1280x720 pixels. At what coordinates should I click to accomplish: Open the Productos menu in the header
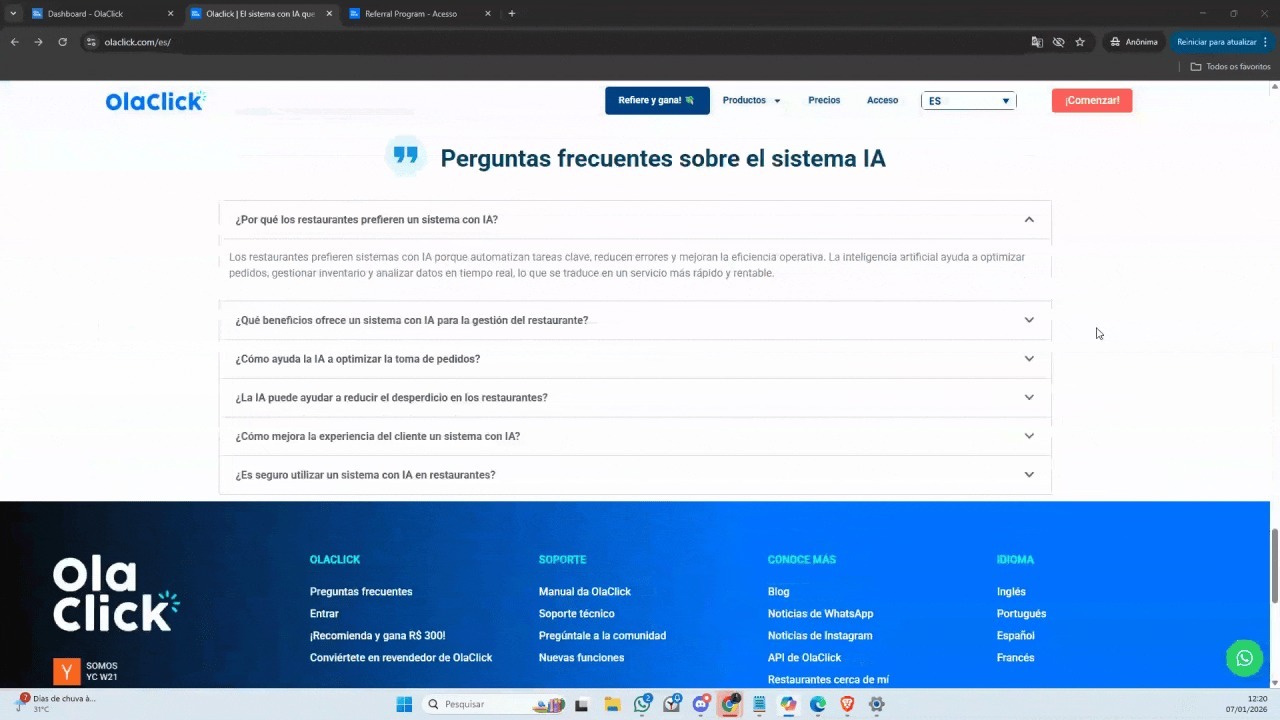click(x=751, y=100)
